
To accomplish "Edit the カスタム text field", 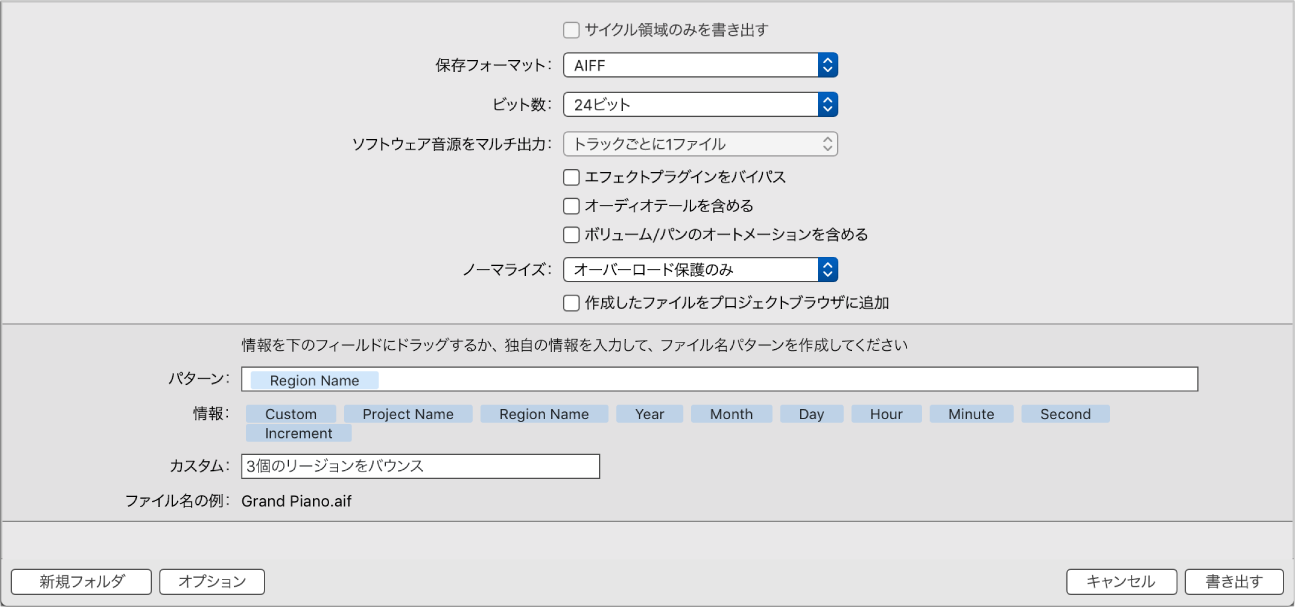I will (x=420, y=466).
